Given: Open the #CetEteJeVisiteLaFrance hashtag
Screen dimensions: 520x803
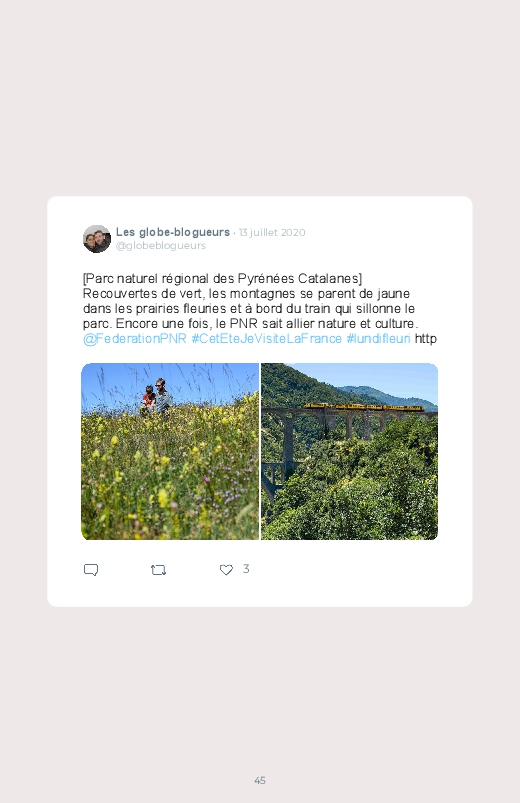Looking at the screenshot, I should 266,339.
